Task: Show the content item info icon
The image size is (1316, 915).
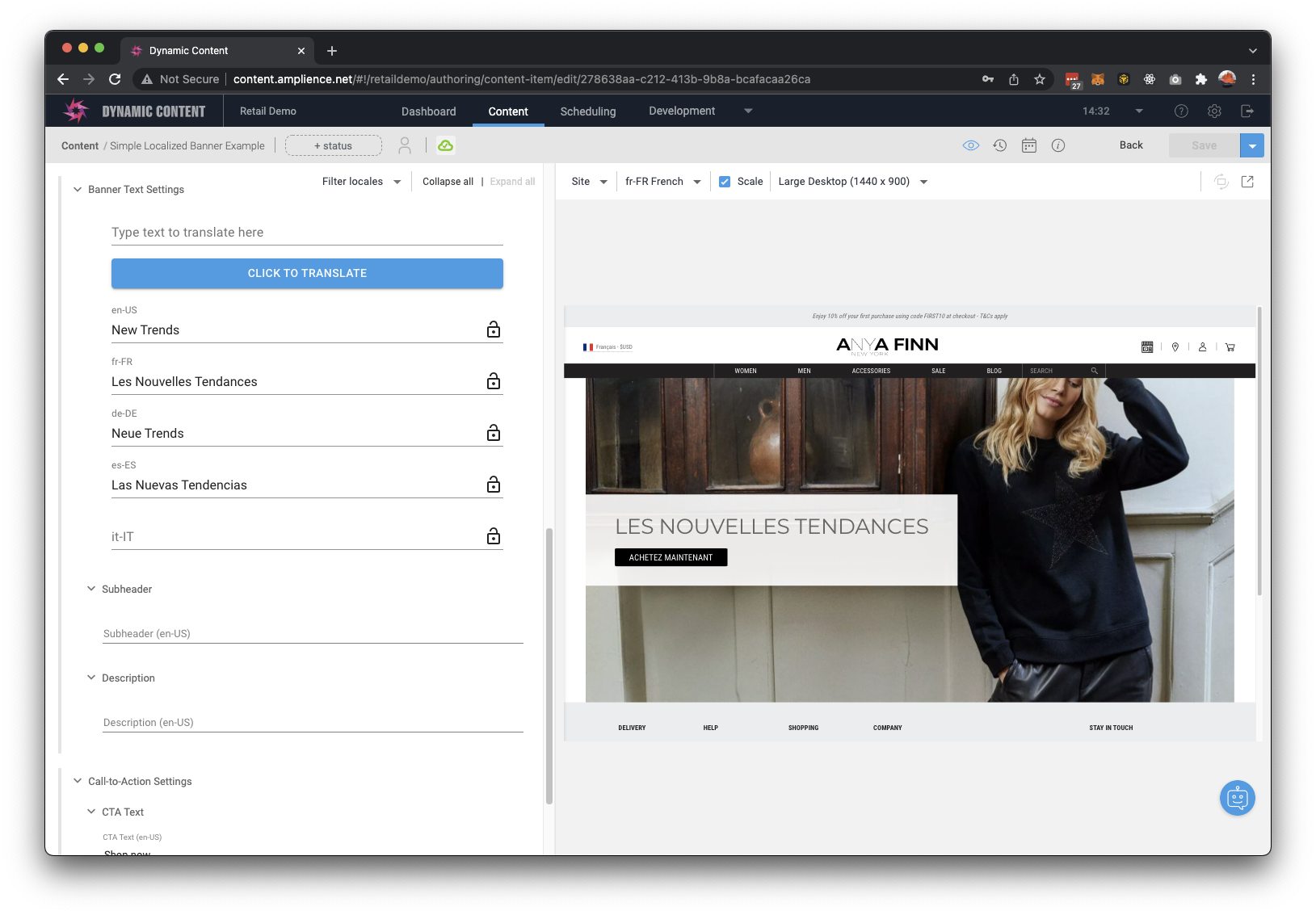Action: click(x=1058, y=145)
